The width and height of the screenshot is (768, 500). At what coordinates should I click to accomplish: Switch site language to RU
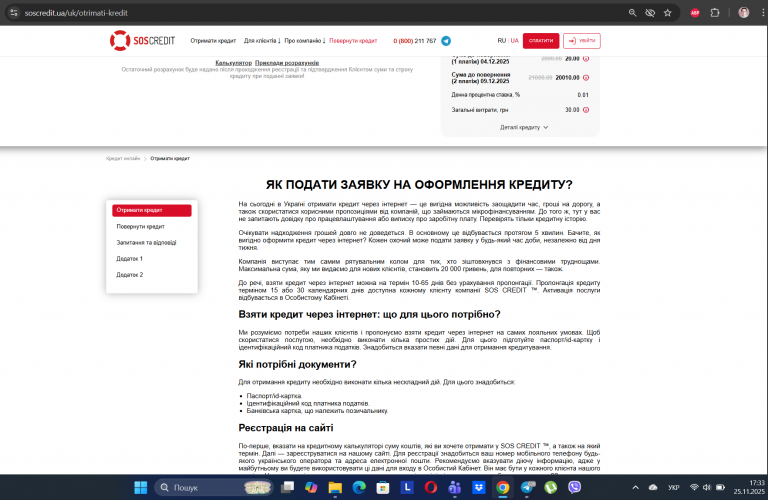(502, 41)
